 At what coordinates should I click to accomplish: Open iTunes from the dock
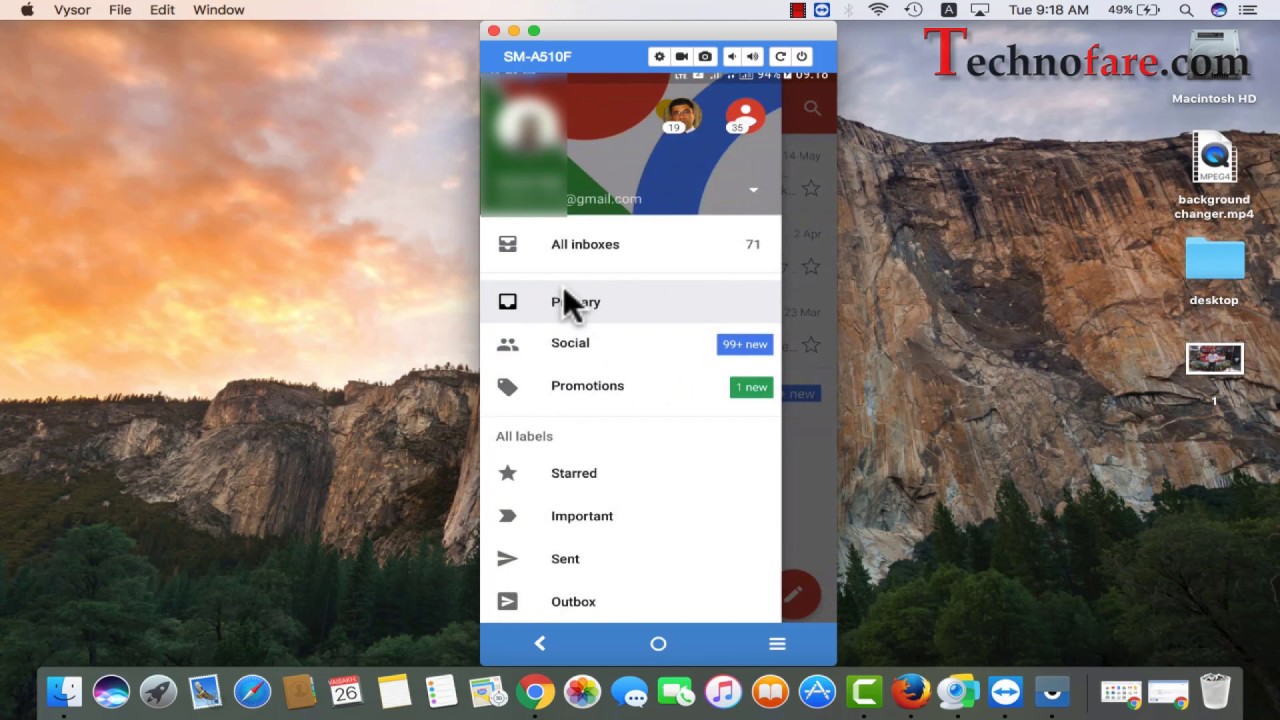723,692
